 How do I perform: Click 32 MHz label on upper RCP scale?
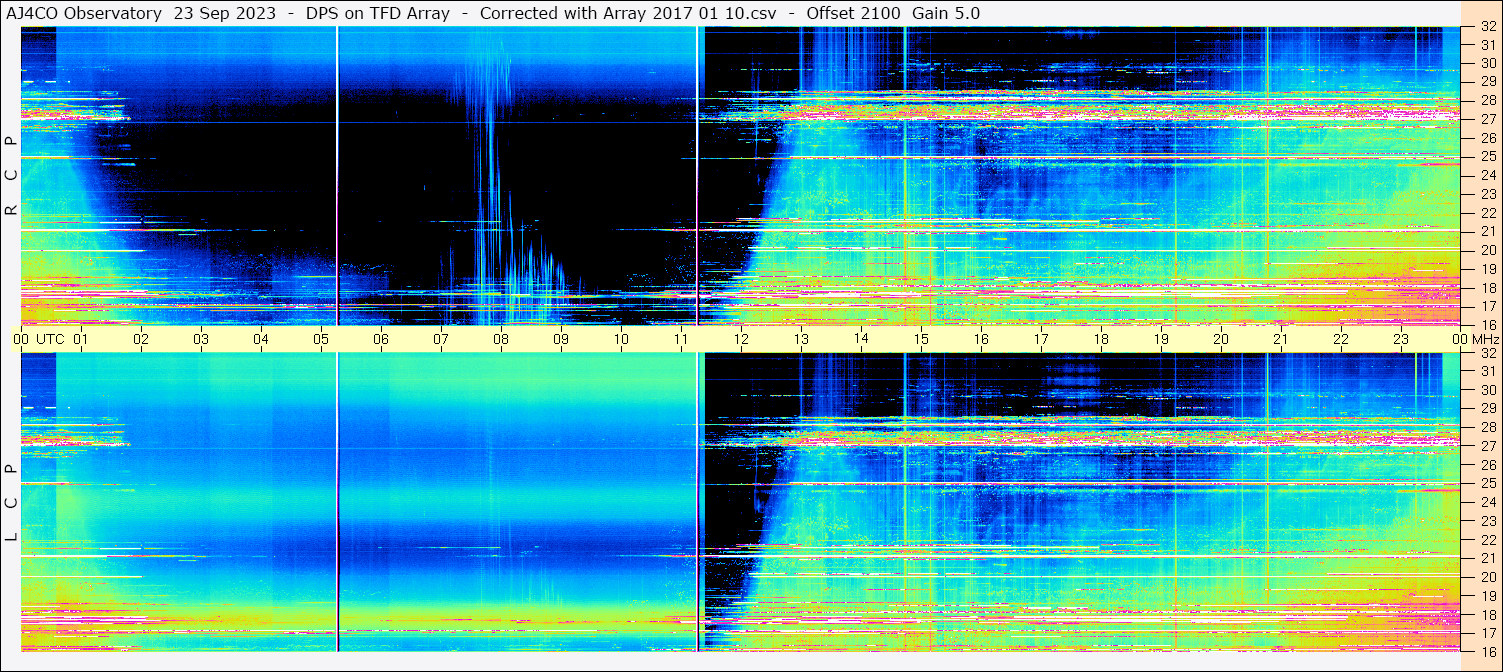pos(1486,28)
